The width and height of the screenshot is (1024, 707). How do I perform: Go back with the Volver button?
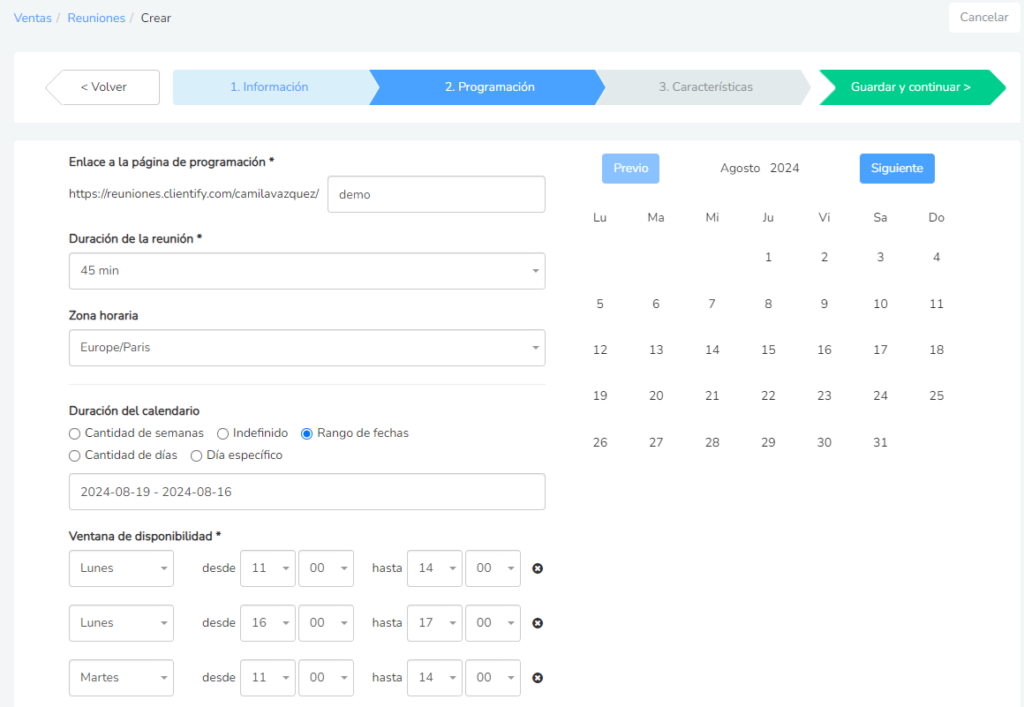point(103,87)
